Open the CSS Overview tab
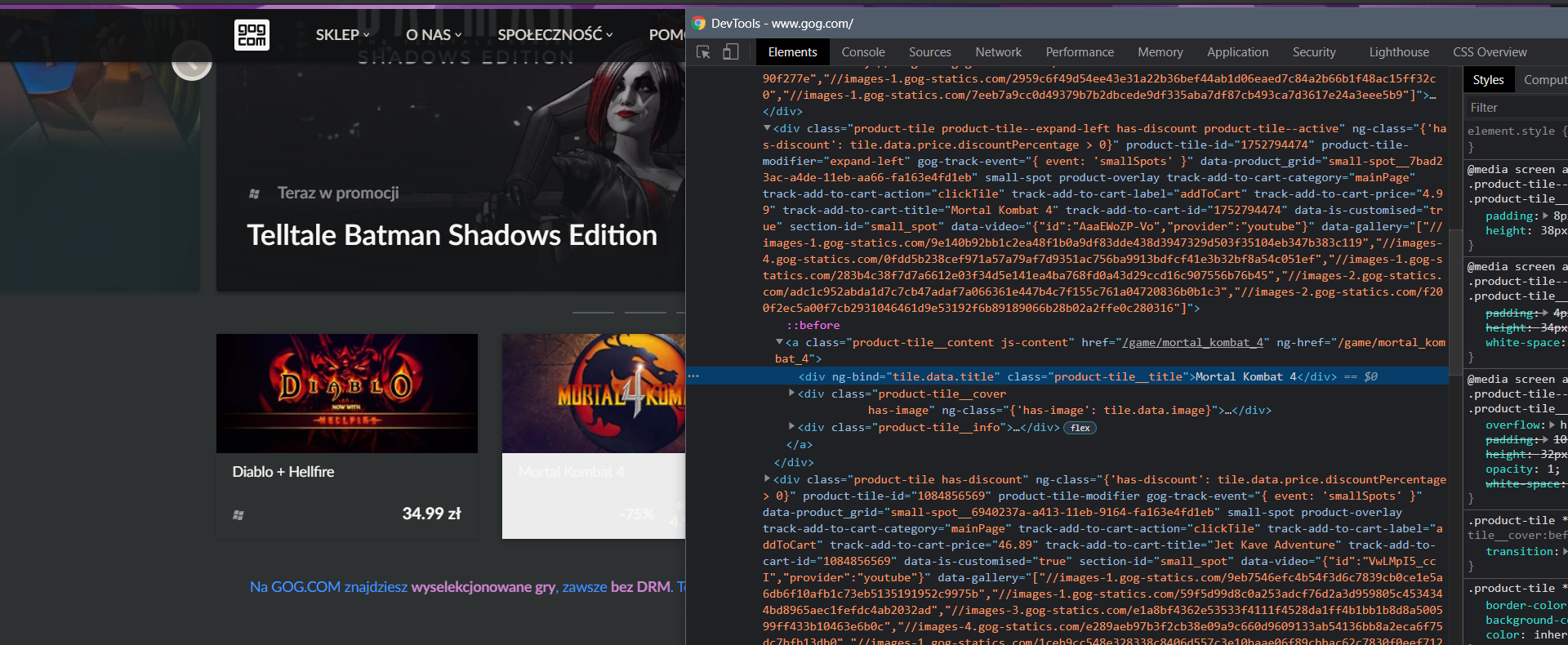The width and height of the screenshot is (1568, 645). [1490, 52]
